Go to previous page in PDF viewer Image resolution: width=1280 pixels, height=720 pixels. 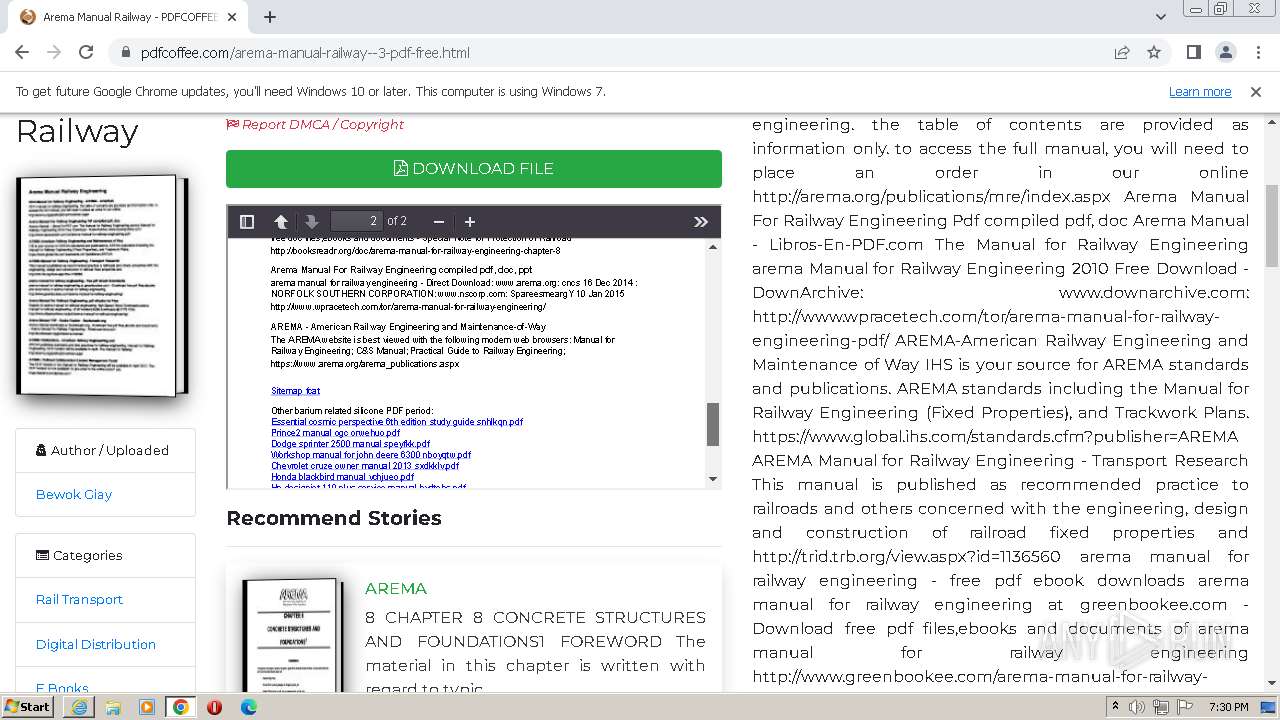pyautogui.click(x=281, y=221)
